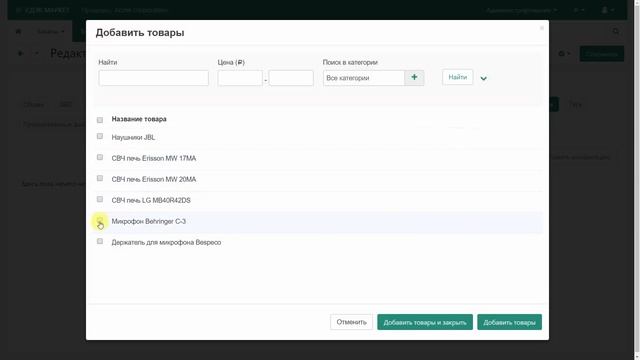Screen dimensions: 640x360
Task: Select СВЧ печь Erisson MW 20MA checkbox
Action: coord(100,178)
